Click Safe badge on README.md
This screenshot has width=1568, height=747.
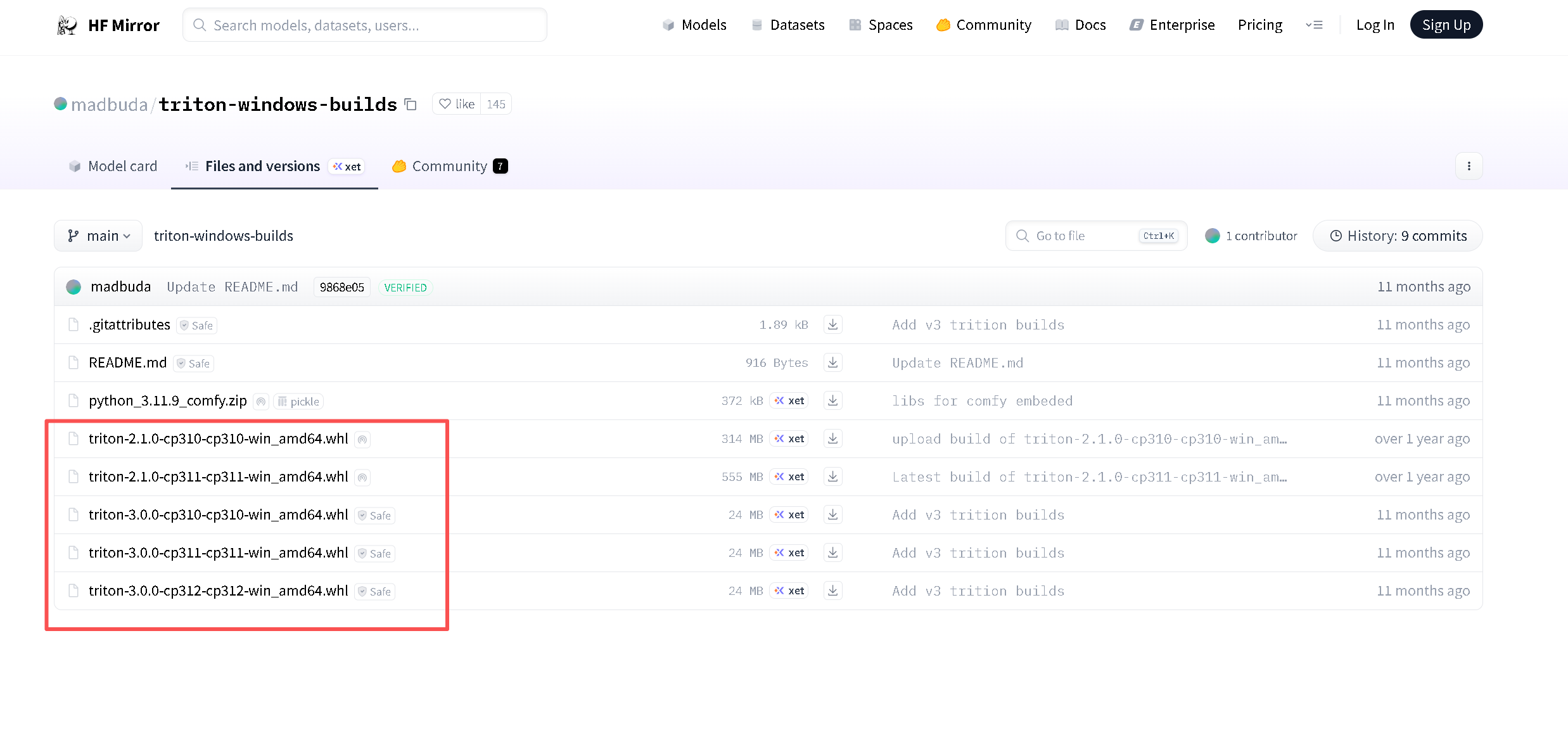tap(193, 363)
